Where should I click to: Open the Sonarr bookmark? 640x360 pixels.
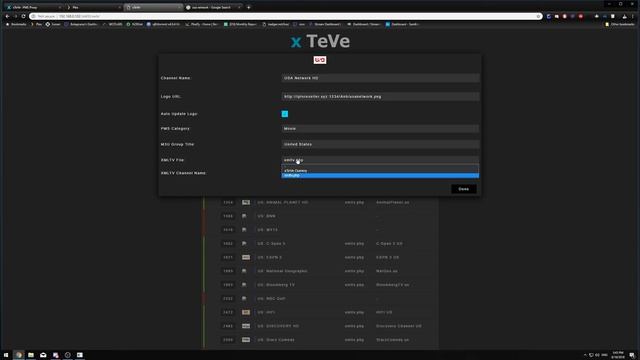coord(53,24)
